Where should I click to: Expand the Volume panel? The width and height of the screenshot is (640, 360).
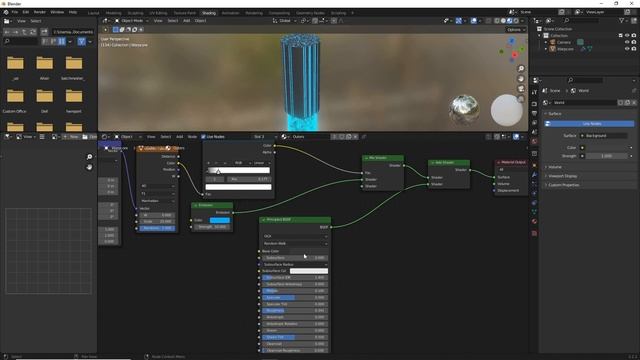pos(554,167)
